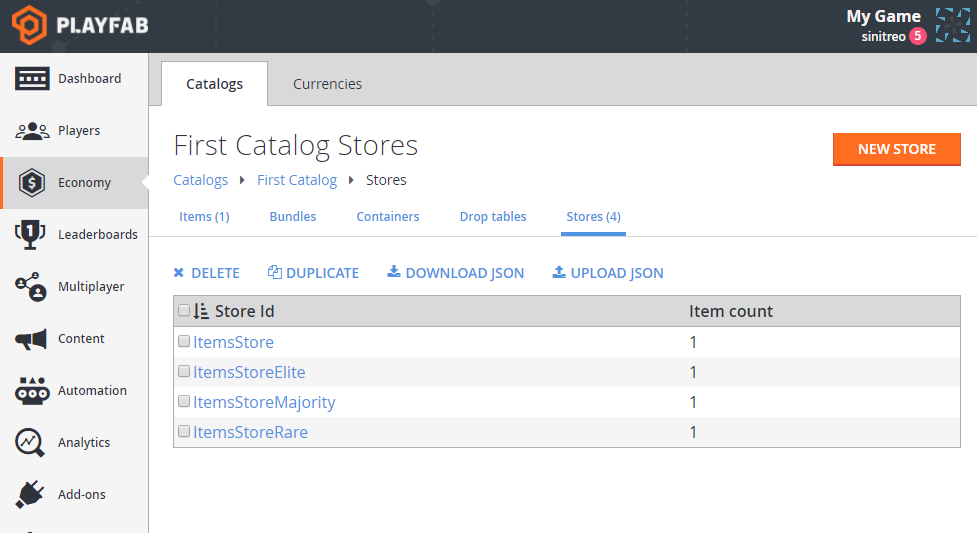
Task: Open the Items (1) tab
Action: [x=204, y=216]
